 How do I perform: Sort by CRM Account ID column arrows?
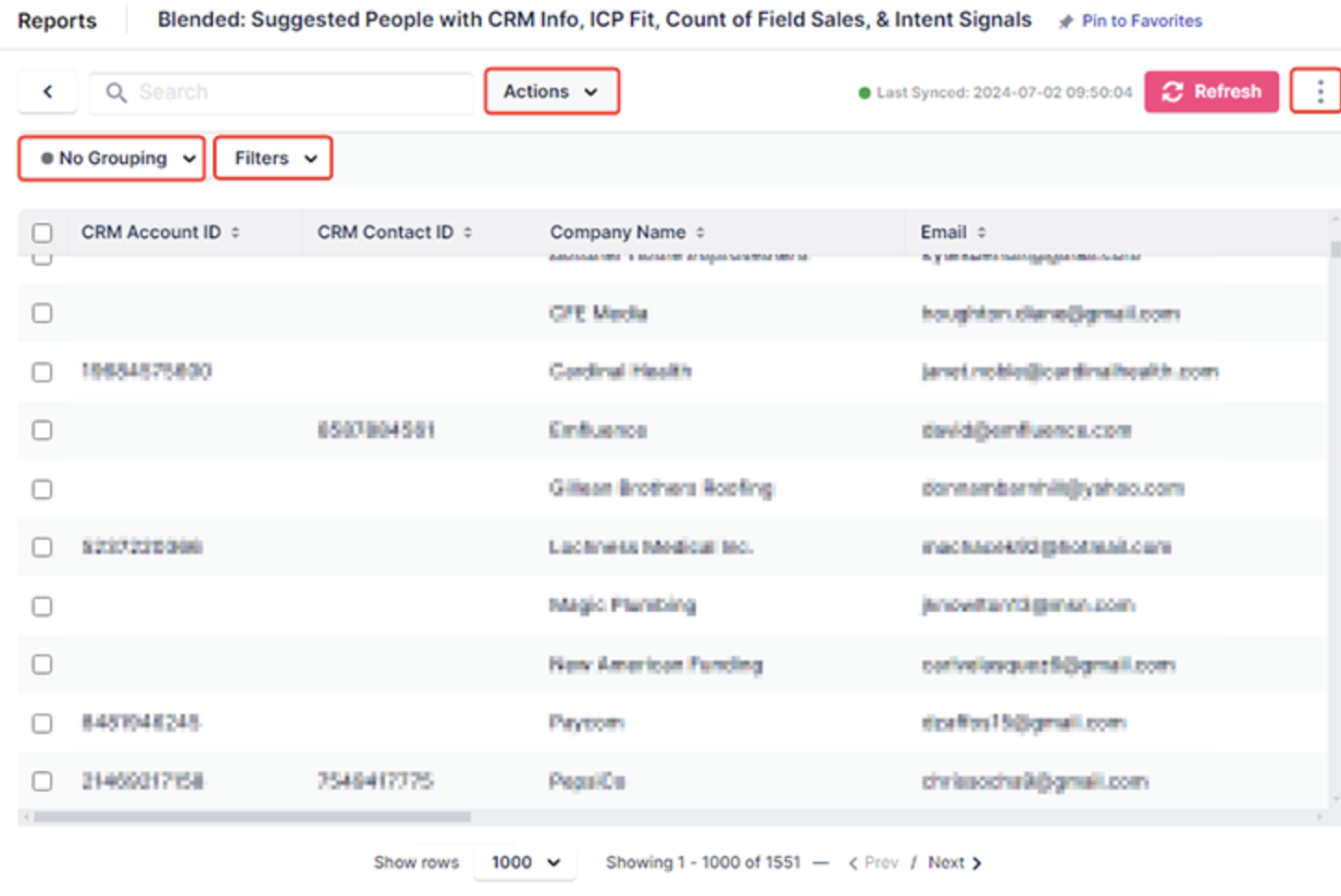236,232
